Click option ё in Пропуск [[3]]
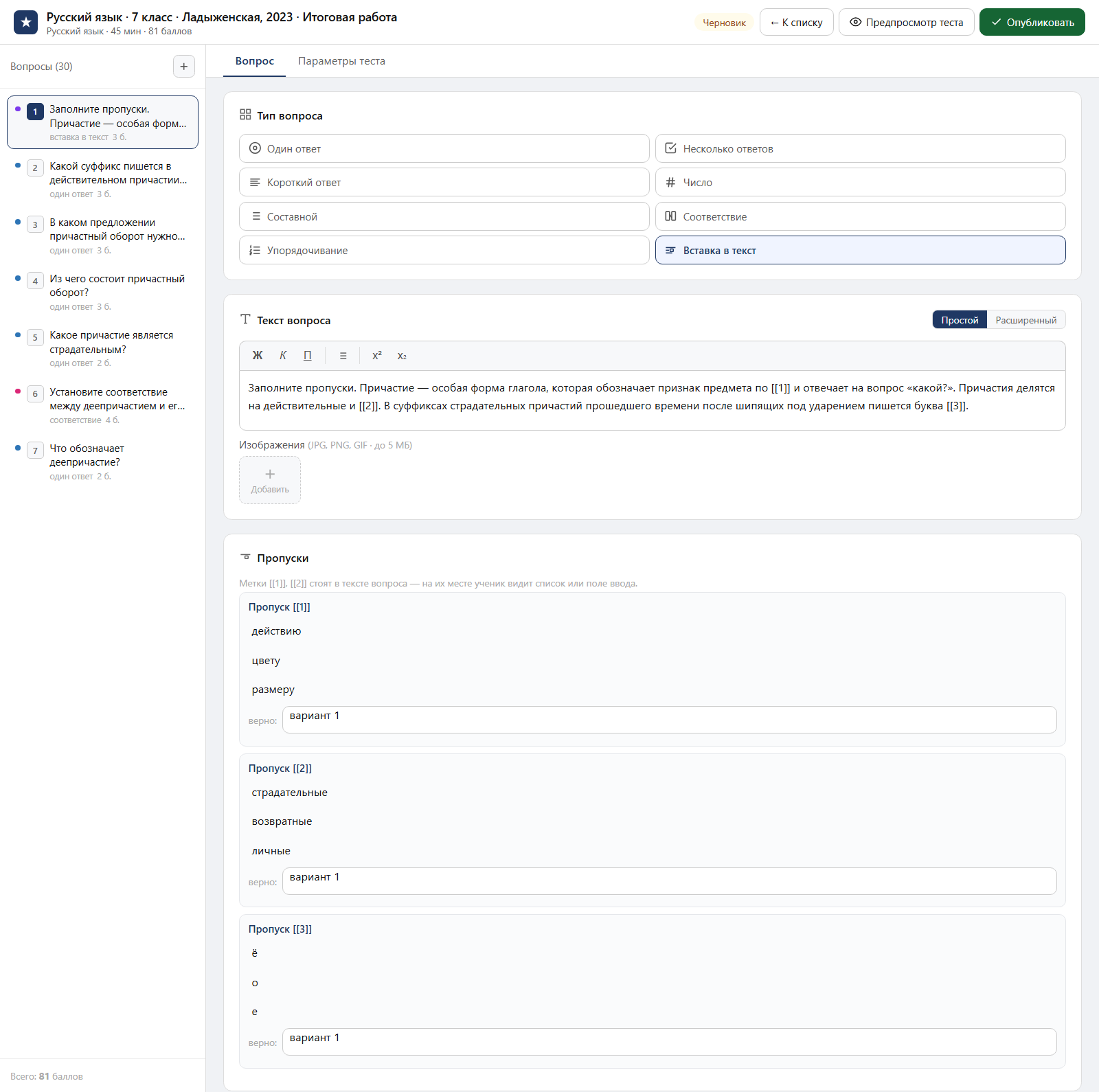The height and width of the screenshot is (1092, 1099). pos(255,953)
